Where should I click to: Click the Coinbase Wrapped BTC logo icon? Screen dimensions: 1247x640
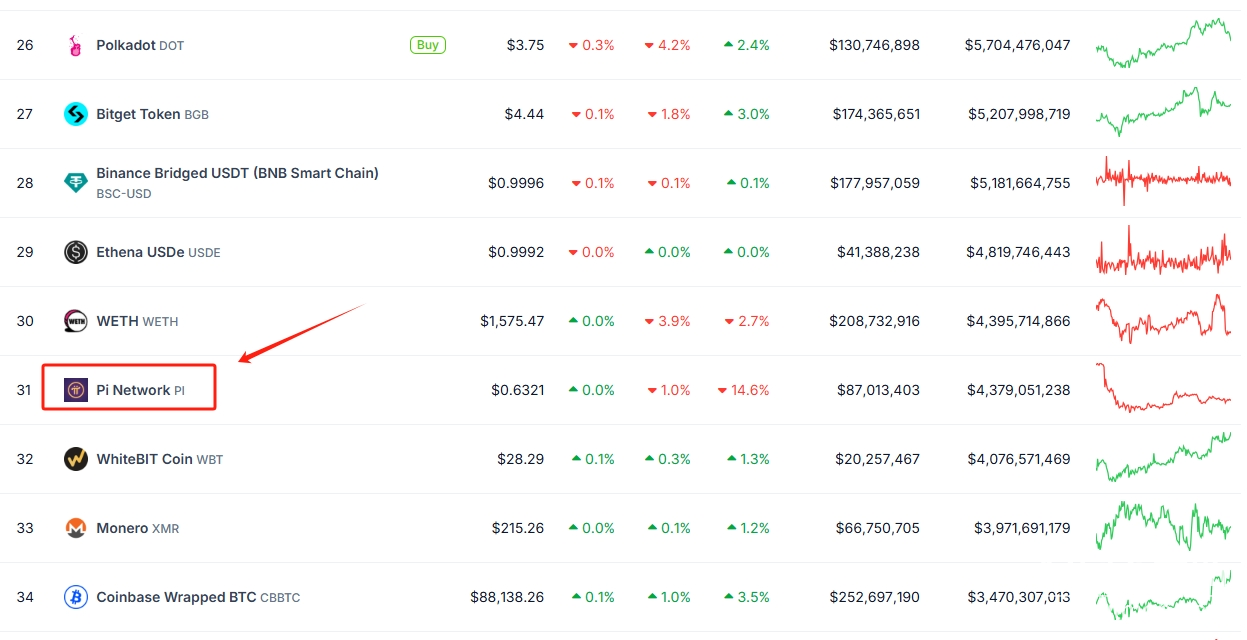tap(76, 597)
